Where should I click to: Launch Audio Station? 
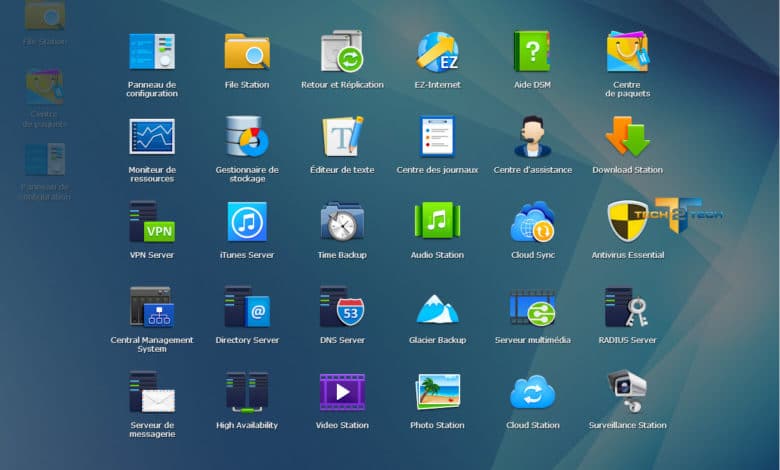pos(437,221)
